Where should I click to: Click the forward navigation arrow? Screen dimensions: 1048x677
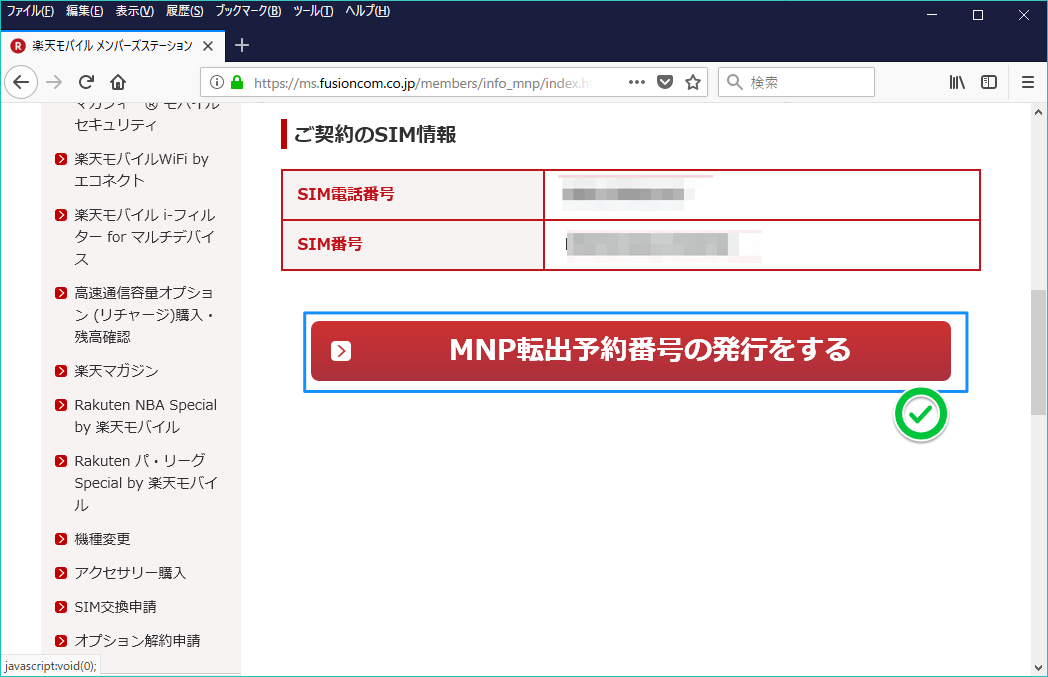point(54,82)
